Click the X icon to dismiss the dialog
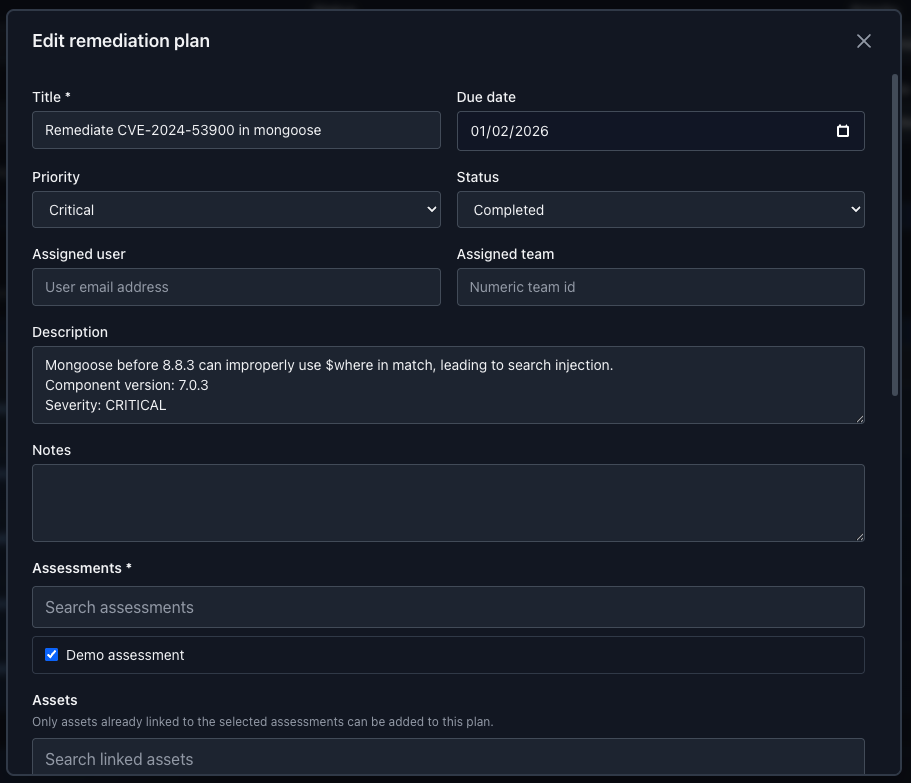 pos(863,41)
